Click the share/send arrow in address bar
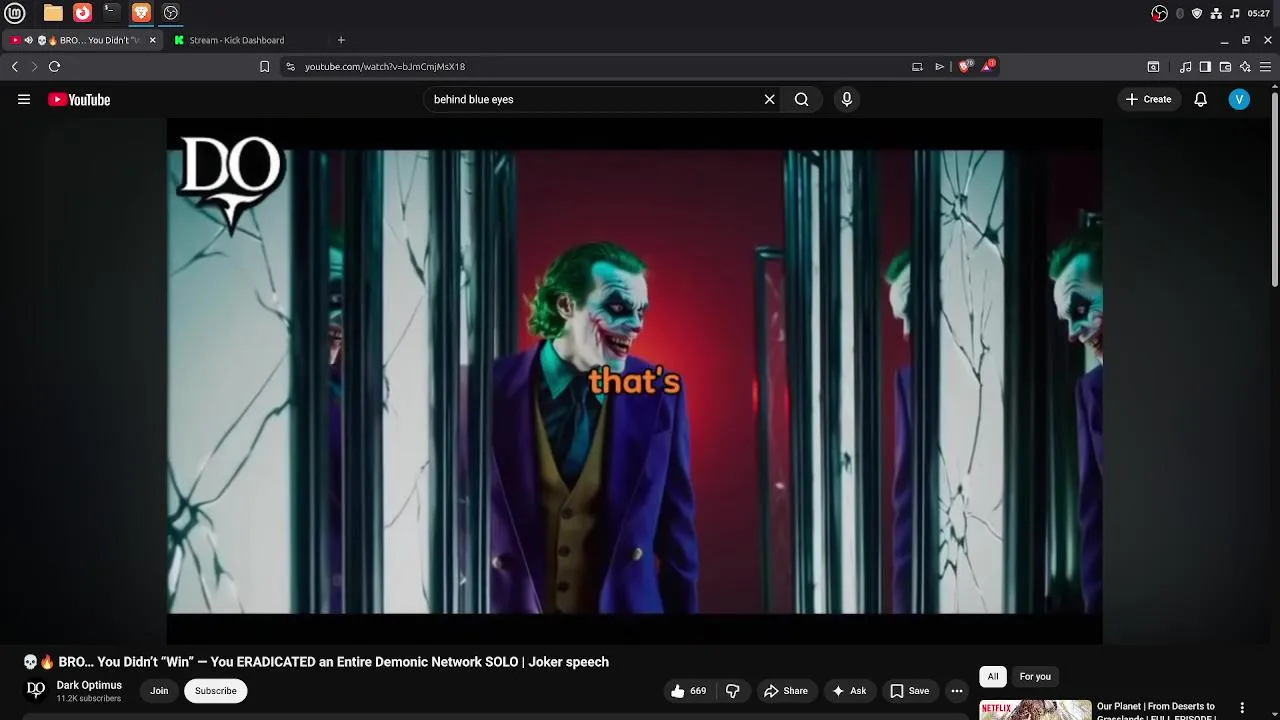The image size is (1280, 720). pos(940,66)
